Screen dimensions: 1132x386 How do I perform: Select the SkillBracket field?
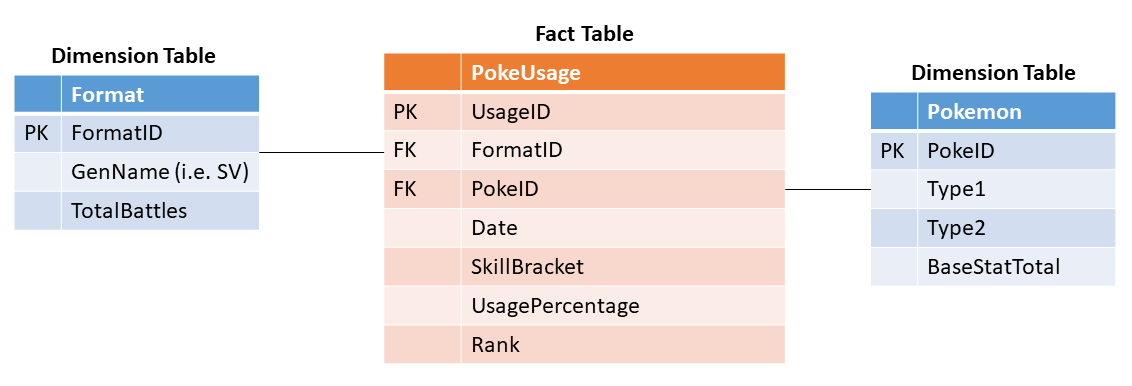tap(584, 267)
